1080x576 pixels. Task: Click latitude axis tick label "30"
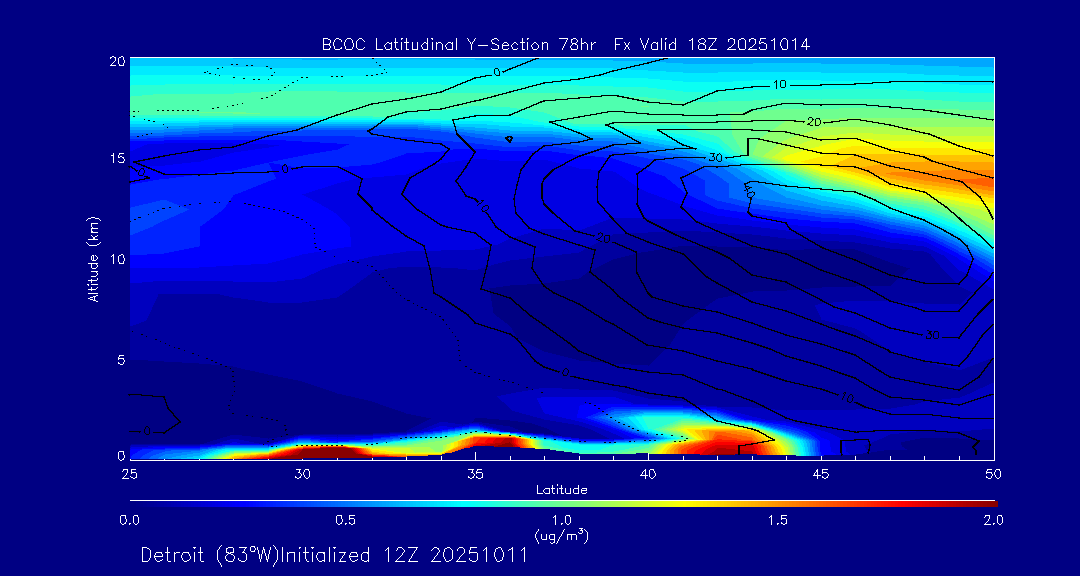pyautogui.click(x=302, y=474)
